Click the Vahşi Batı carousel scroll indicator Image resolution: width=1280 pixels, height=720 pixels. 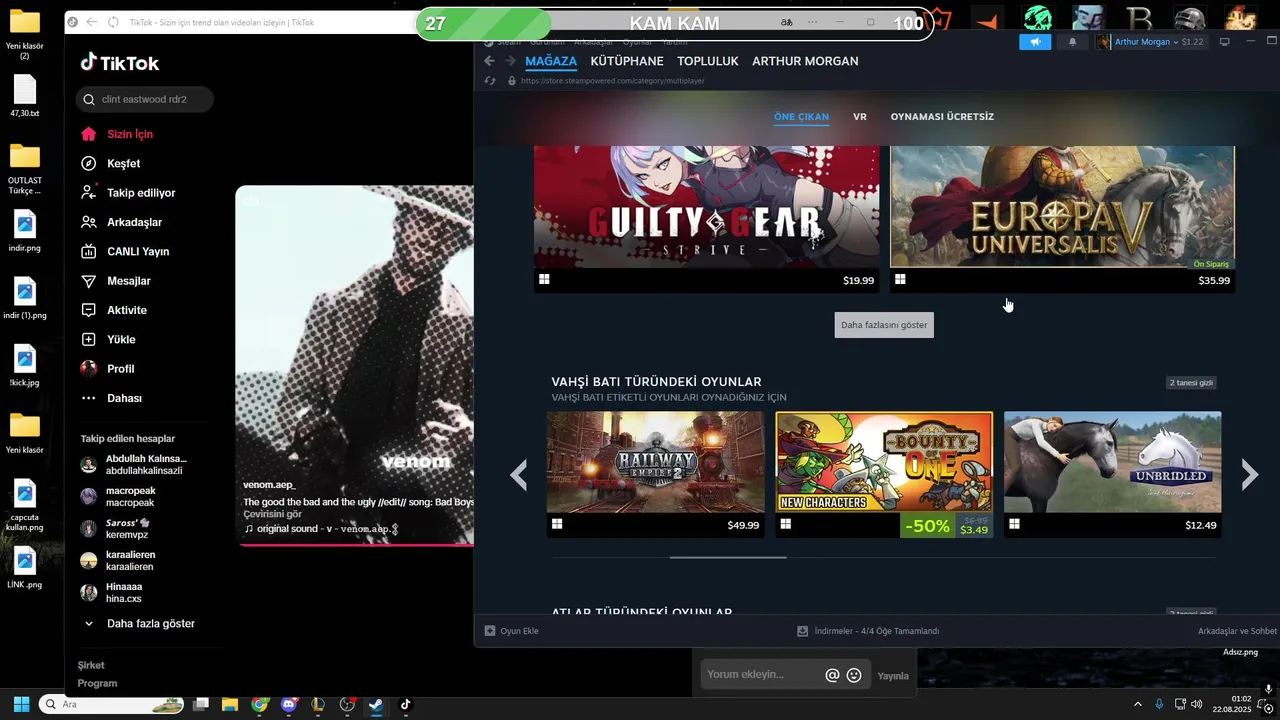click(x=728, y=557)
